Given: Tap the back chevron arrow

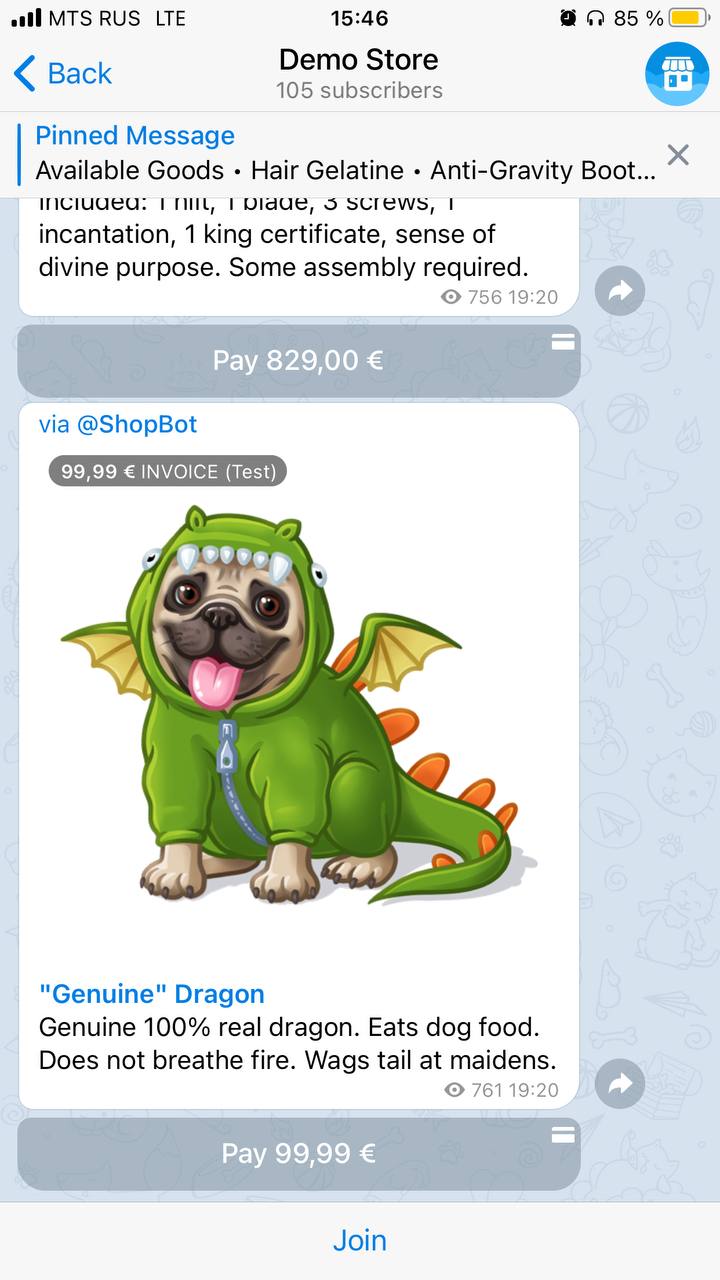Looking at the screenshot, I should 25,73.
